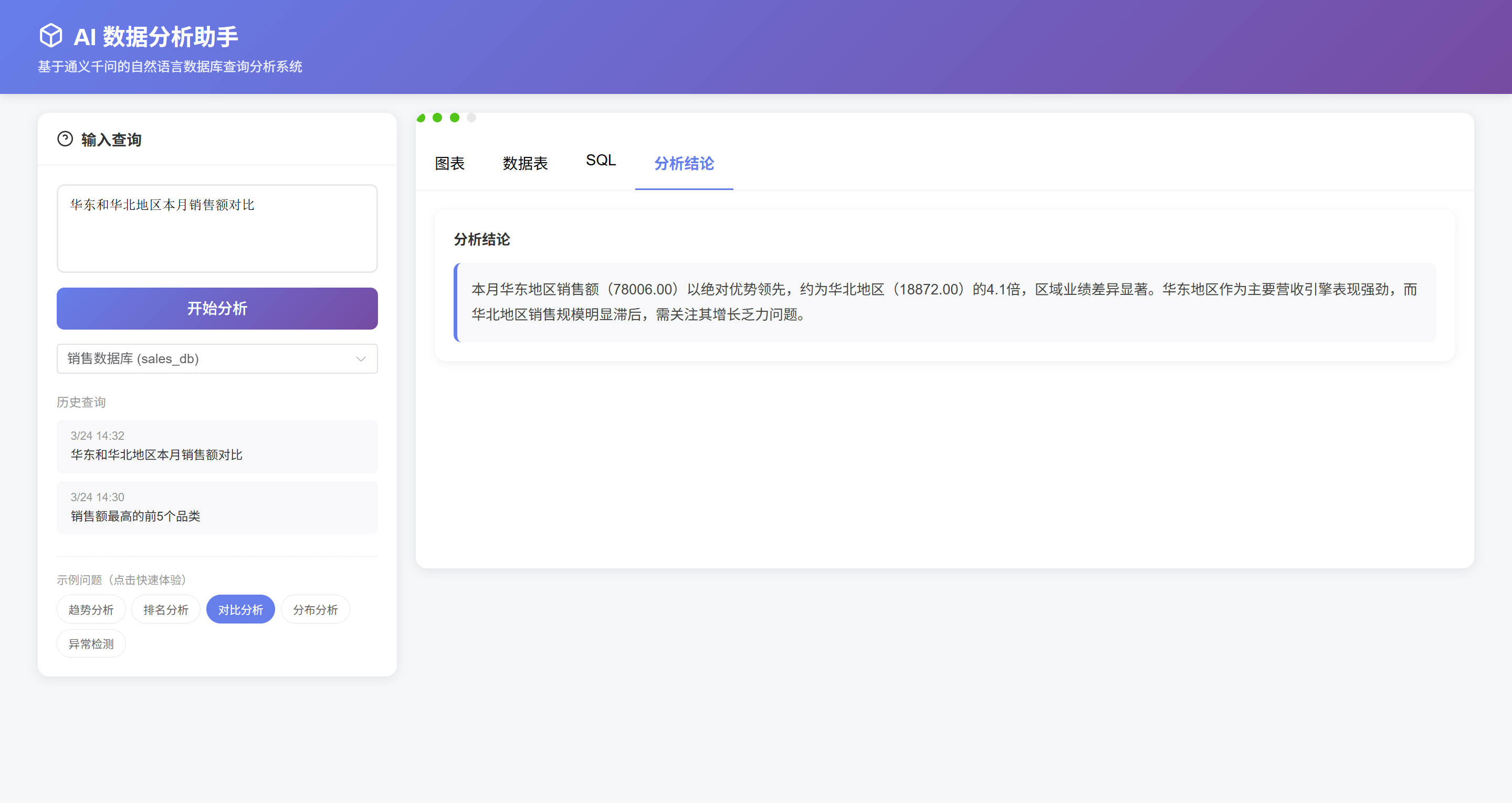This screenshot has width=1512, height=803.
Task: Pick the 异常检测 example tag
Action: [x=91, y=644]
